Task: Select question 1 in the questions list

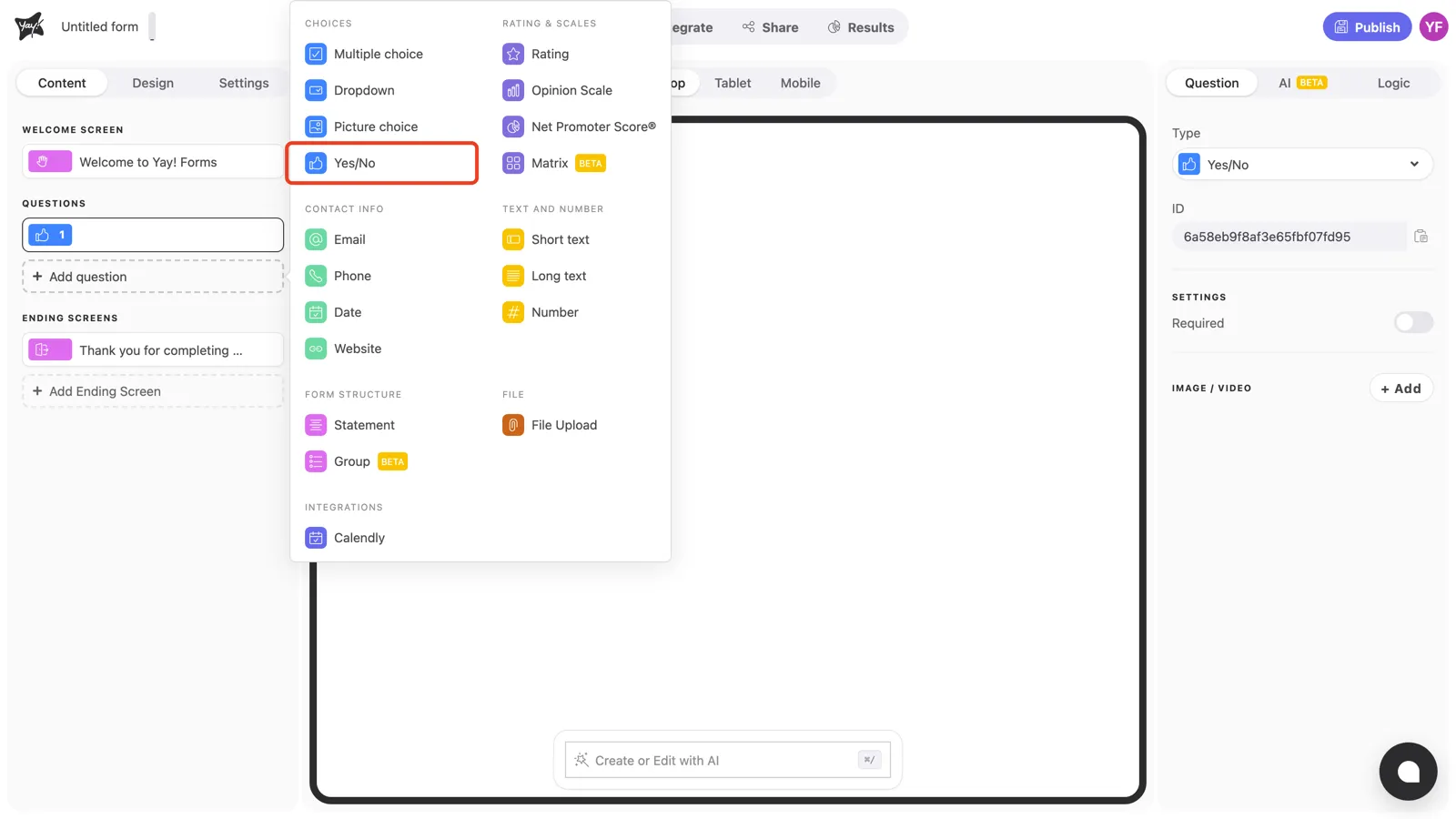Action: click(153, 235)
